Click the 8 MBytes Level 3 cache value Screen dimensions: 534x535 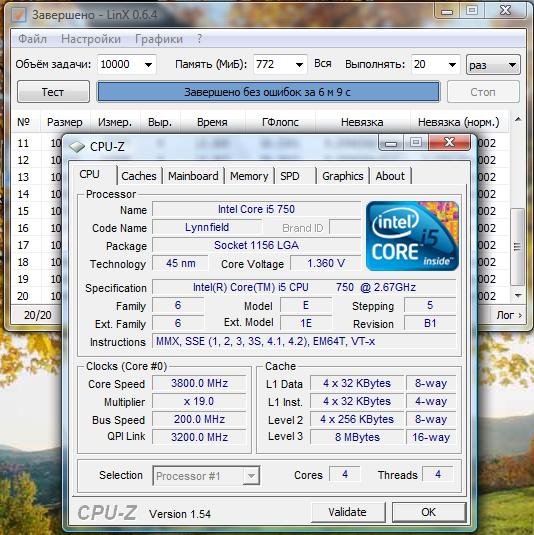click(x=357, y=437)
